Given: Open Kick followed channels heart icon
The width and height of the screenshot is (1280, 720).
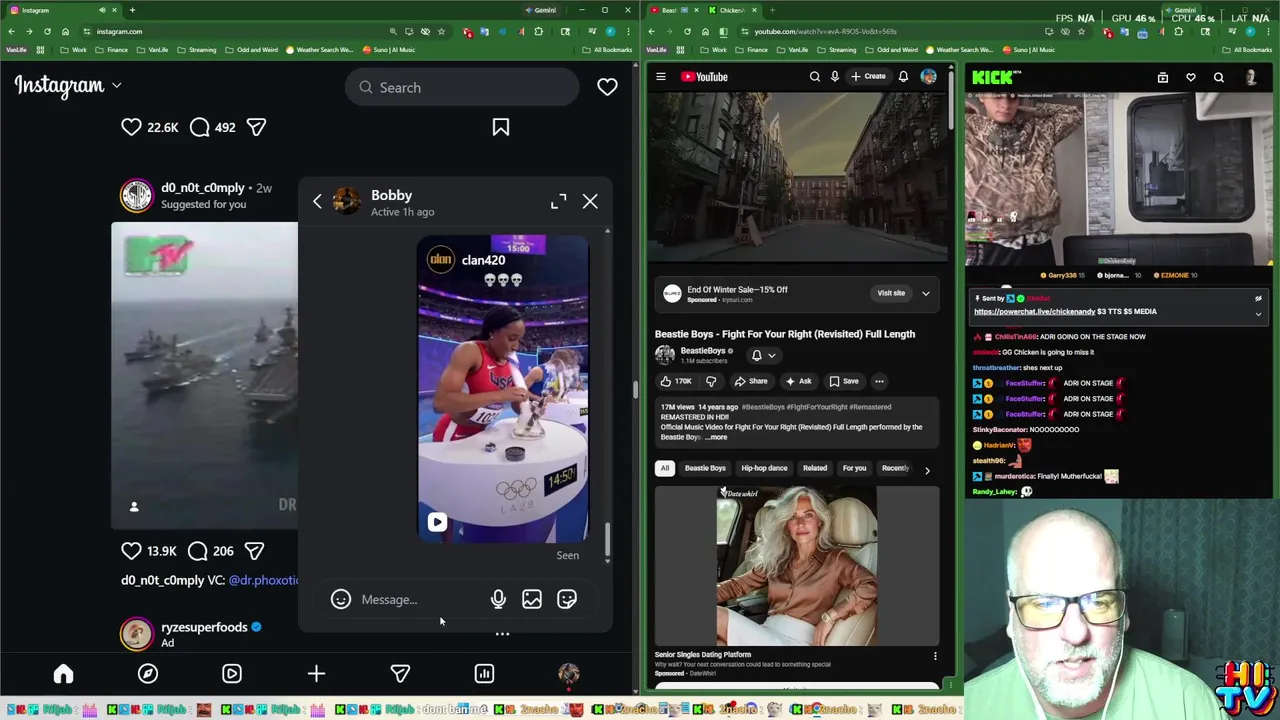Looking at the screenshot, I should click(1191, 77).
